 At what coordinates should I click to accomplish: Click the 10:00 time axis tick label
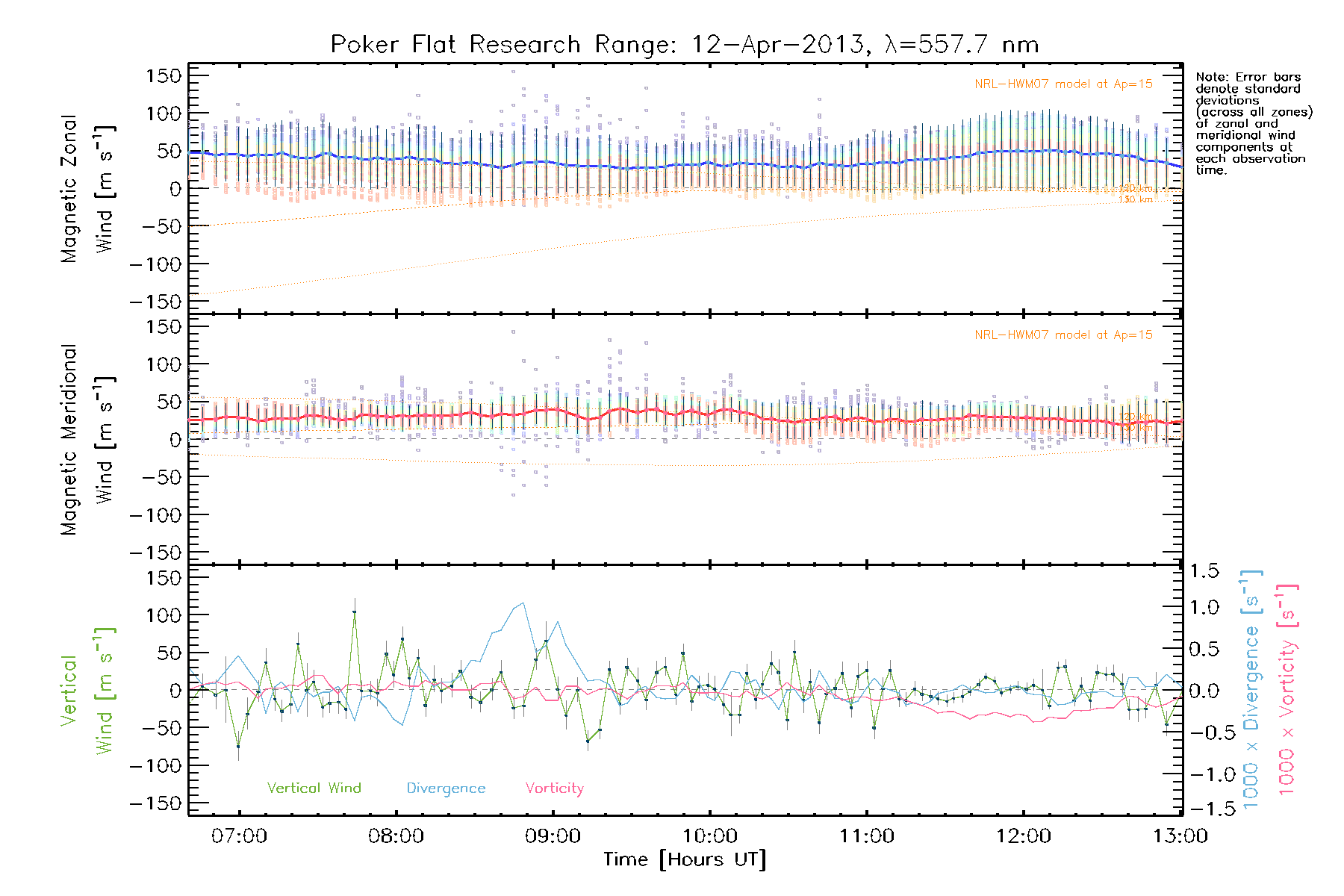click(x=709, y=836)
